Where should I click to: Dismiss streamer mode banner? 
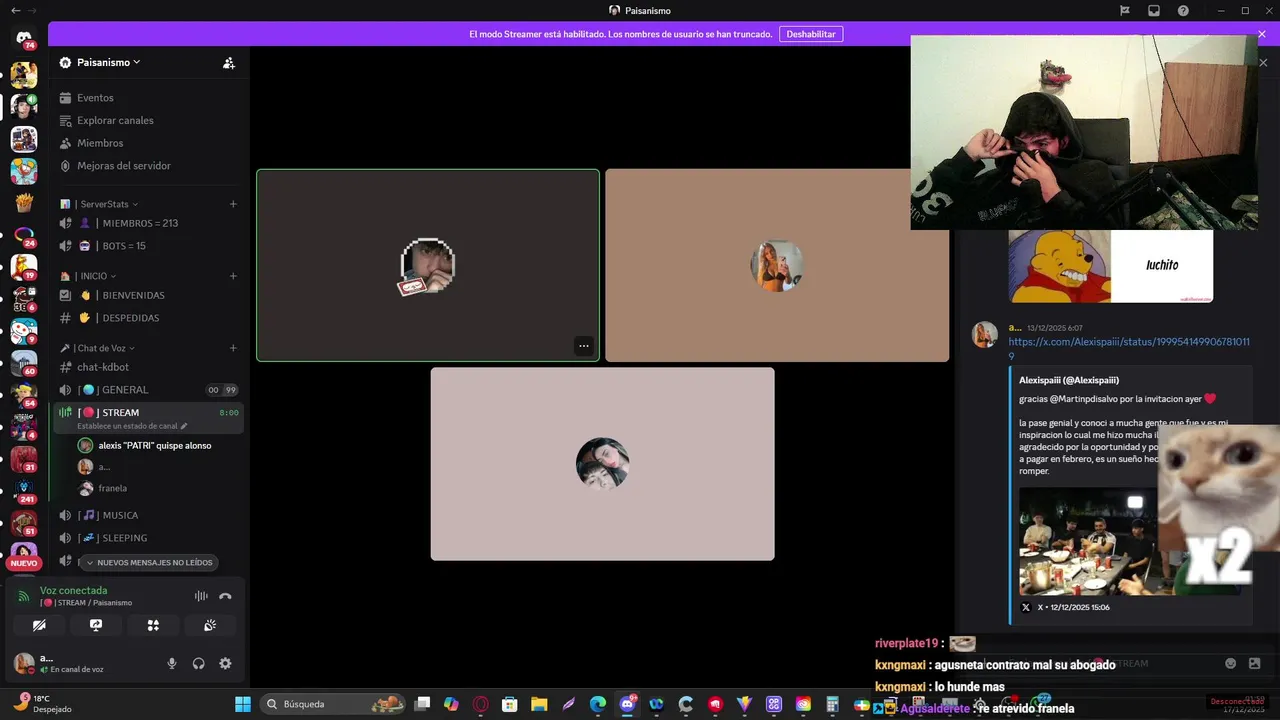tap(1262, 34)
